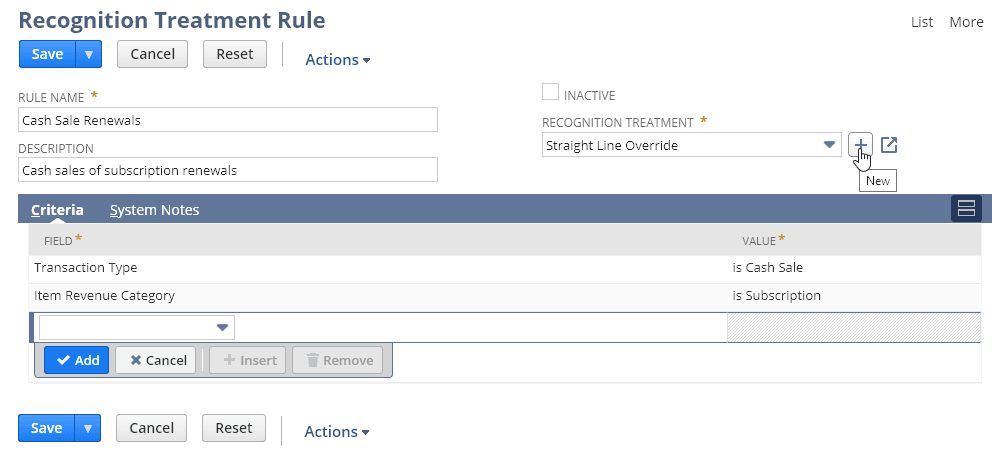Click the top Save button
This screenshot has width=1006, height=454.
[47, 54]
